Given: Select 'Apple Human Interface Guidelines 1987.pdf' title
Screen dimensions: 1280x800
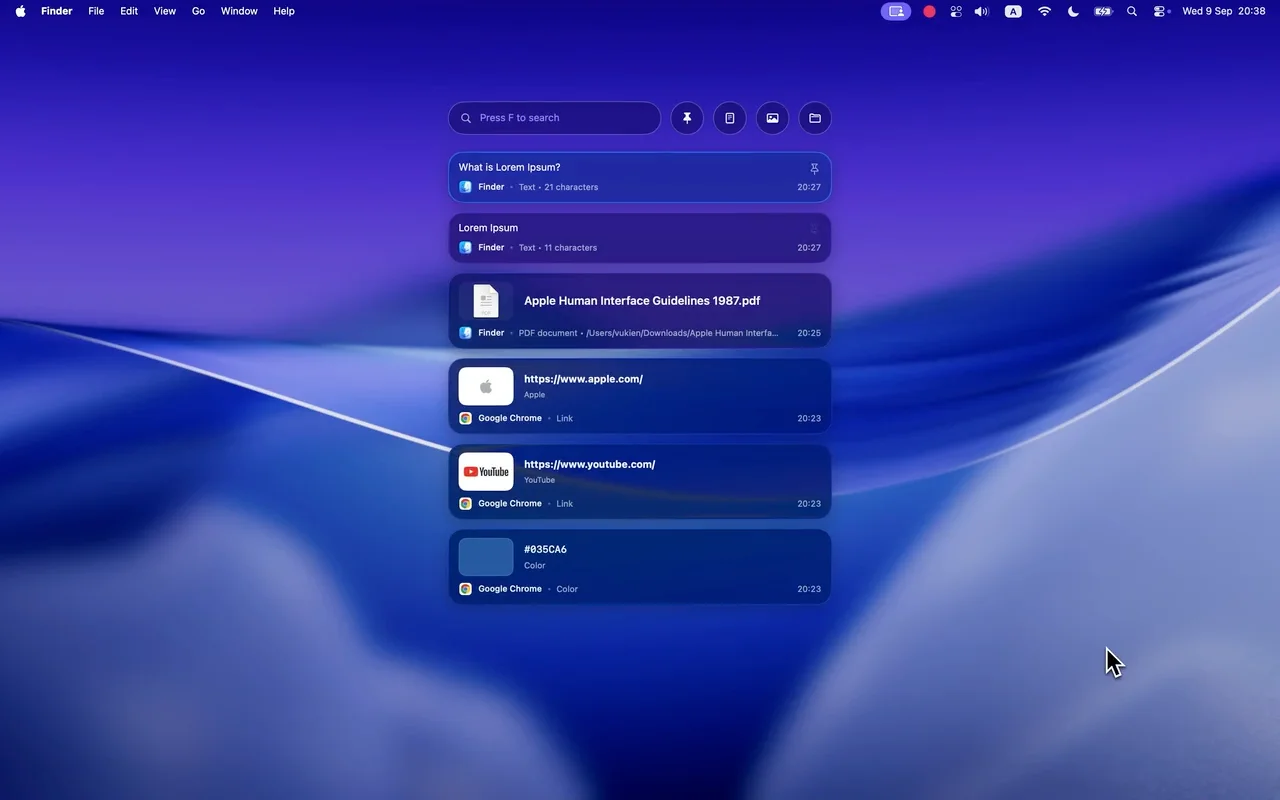Looking at the screenshot, I should [x=642, y=301].
